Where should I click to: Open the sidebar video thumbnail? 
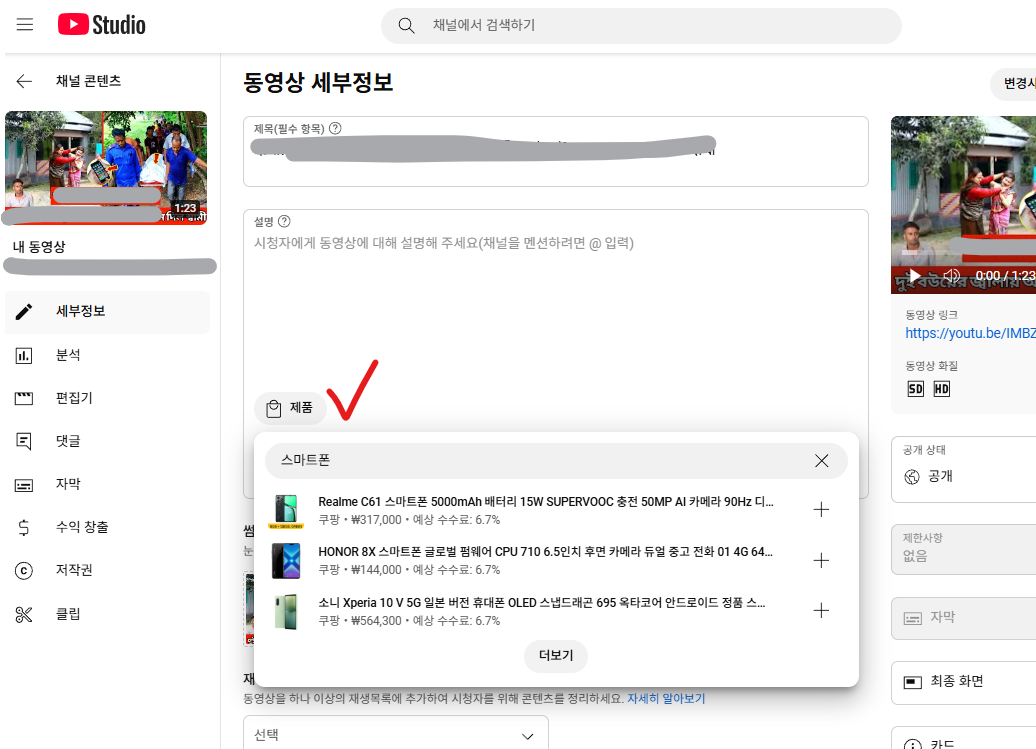[106, 168]
